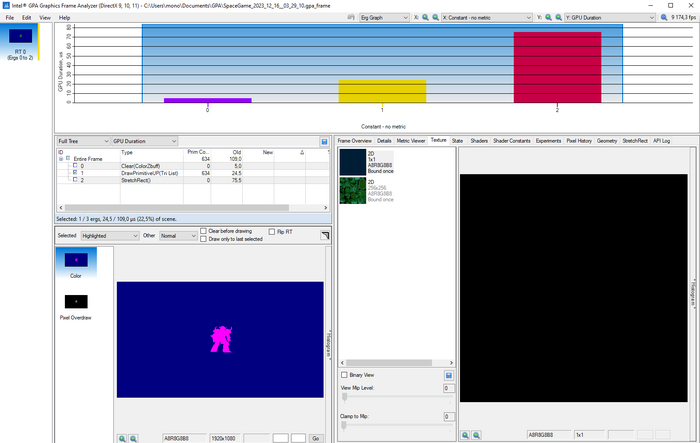Open the Erg Graph dropdown
The width and height of the screenshot is (700, 443).
coord(384,18)
